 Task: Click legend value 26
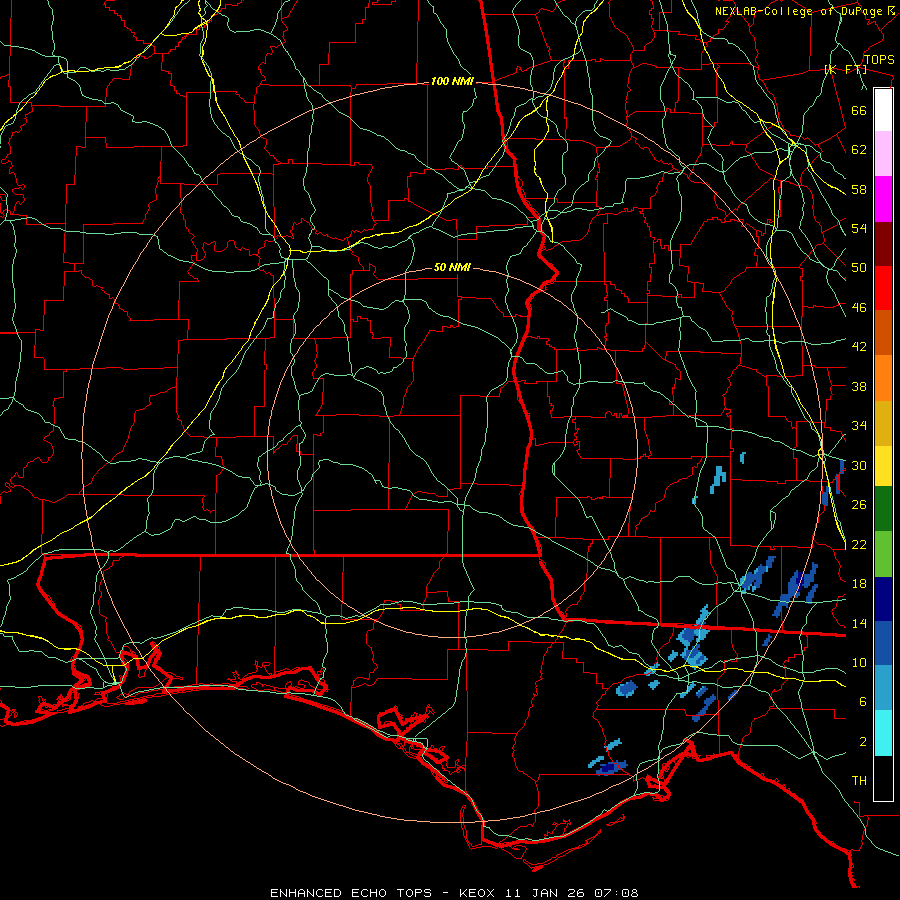pyautogui.click(x=859, y=505)
